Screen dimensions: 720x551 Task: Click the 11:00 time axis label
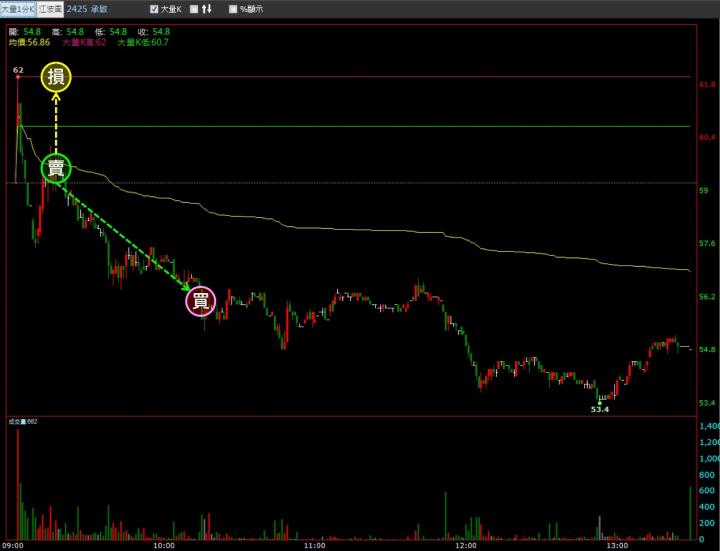coord(315,545)
